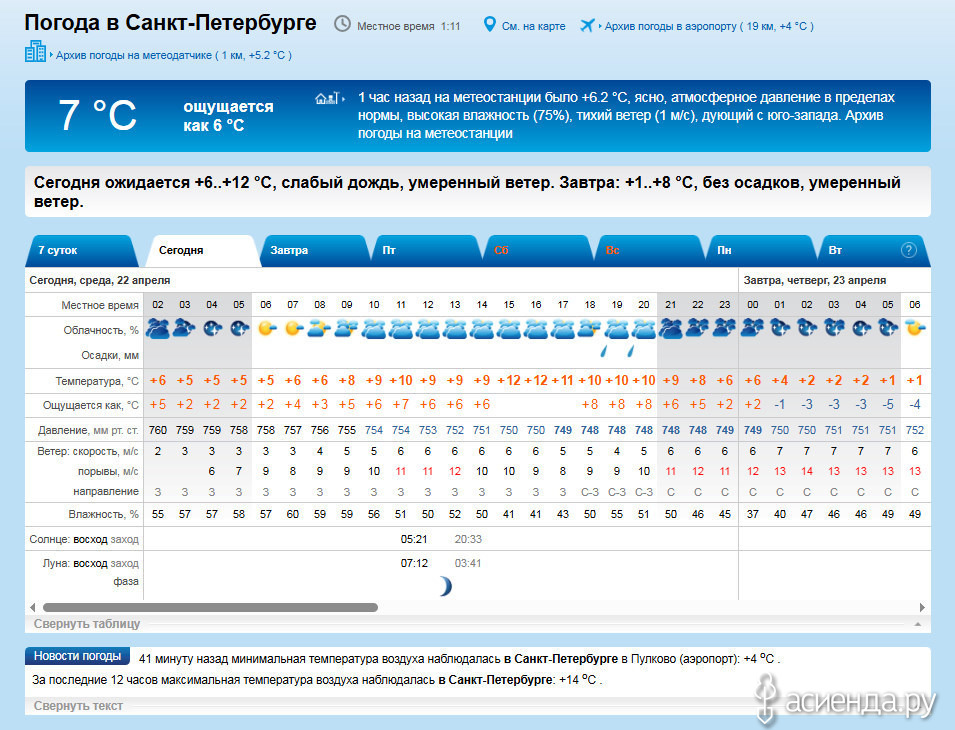The width and height of the screenshot is (955, 730).
Task: Open the help question mark icon
Action: 908,250
